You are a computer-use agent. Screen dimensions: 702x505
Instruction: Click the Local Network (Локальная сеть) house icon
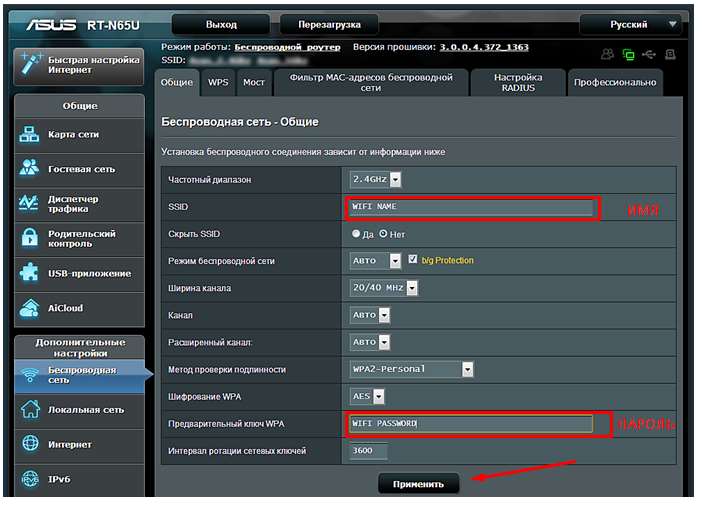click(x=30, y=409)
